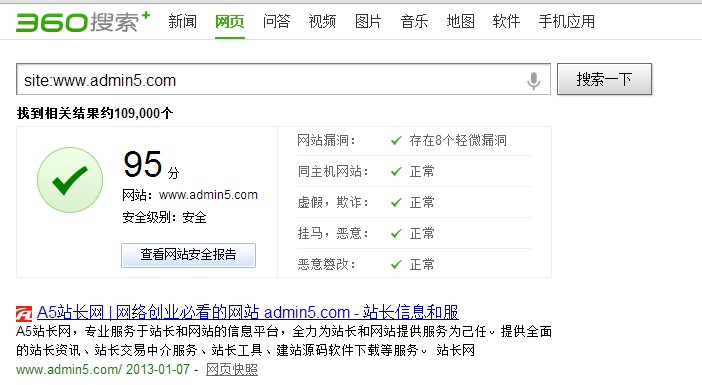Click the 查看网站安全报告 button
The image size is (702, 385).
coord(188,255)
